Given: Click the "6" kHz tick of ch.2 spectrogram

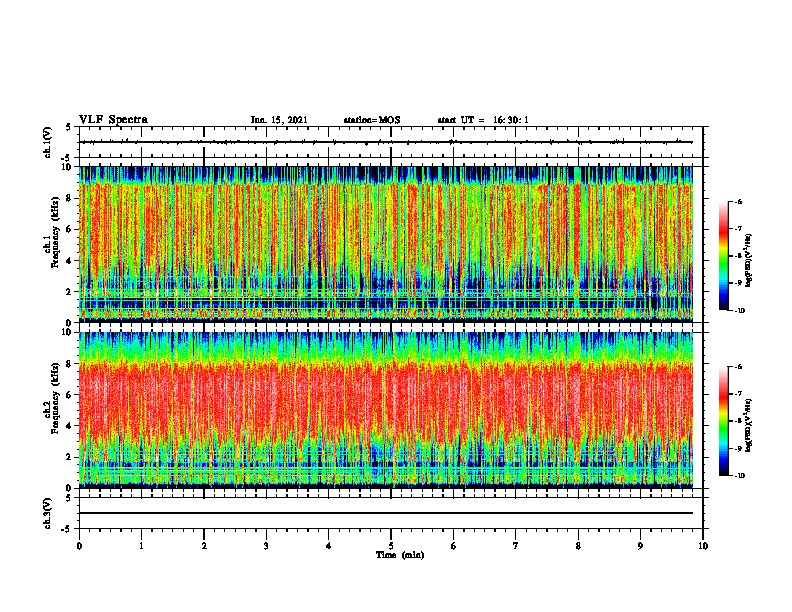Looking at the screenshot, I should coord(70,395).
